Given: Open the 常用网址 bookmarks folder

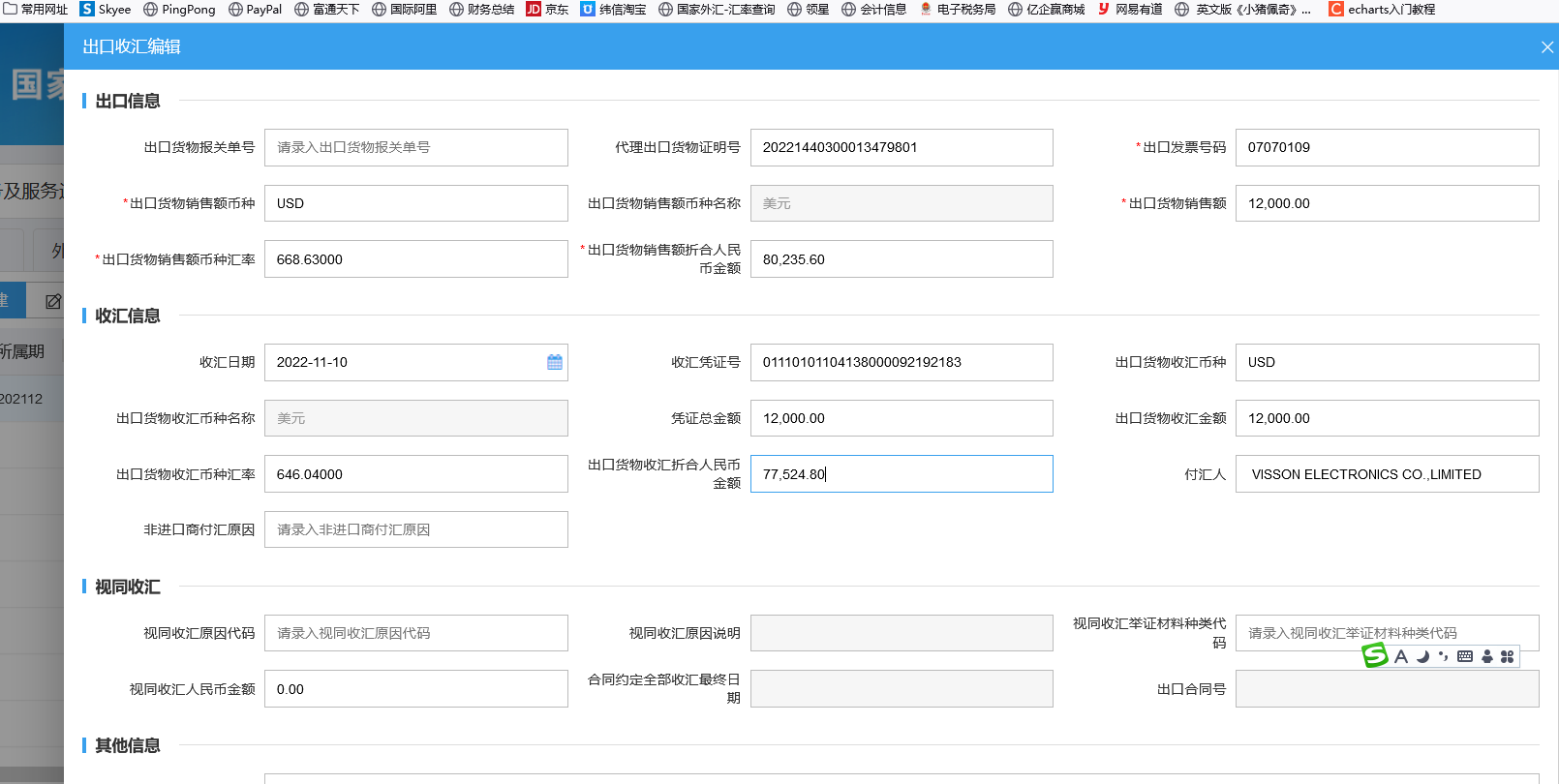Looking at the screenshot, I should tap(36, 10).
